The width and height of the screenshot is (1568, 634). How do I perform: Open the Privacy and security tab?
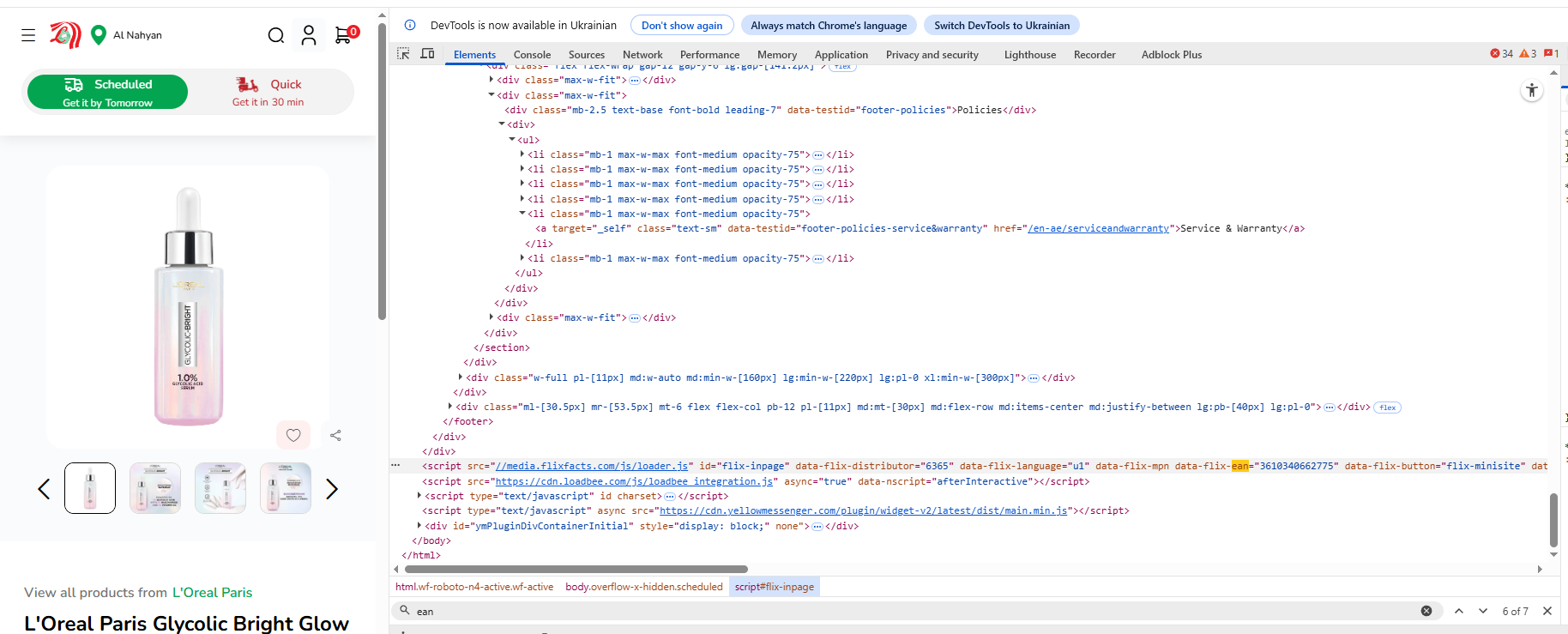point(932,54)
